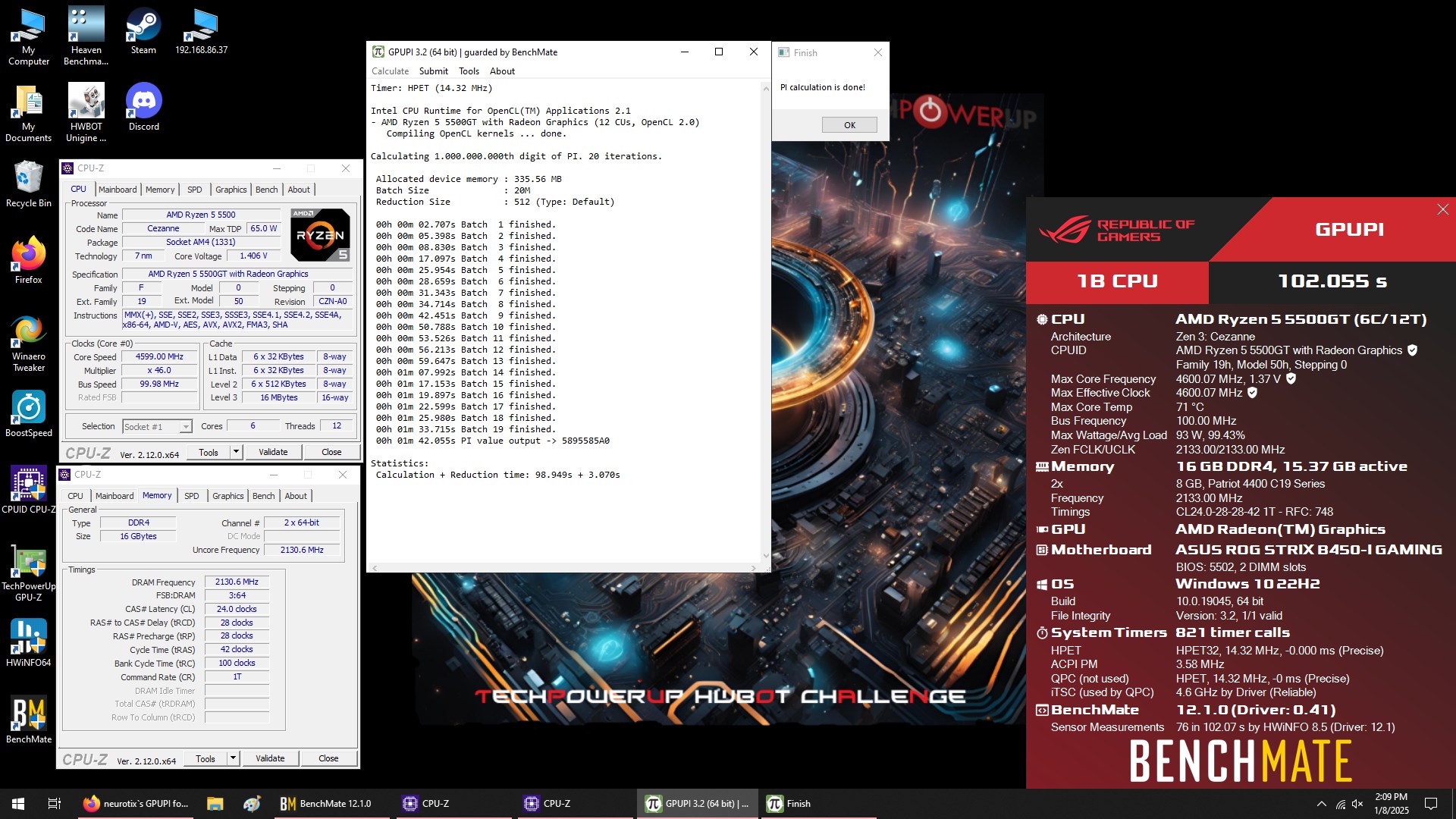Expand Socket #1 selection dropdown
Viewport: 1456px width, 819px height.
tap(186, 427)
